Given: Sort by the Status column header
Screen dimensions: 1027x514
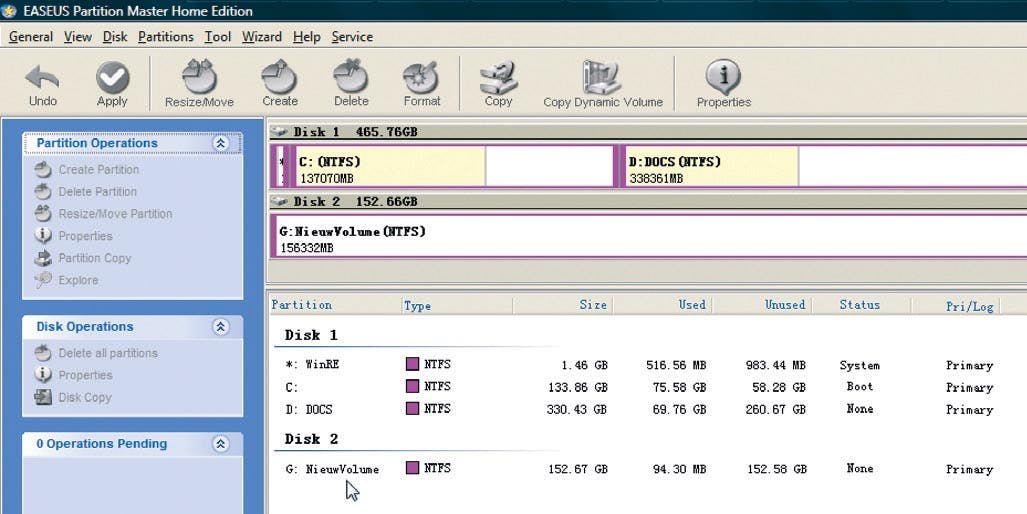Looking at the screenshot, I should click(861, 304).
